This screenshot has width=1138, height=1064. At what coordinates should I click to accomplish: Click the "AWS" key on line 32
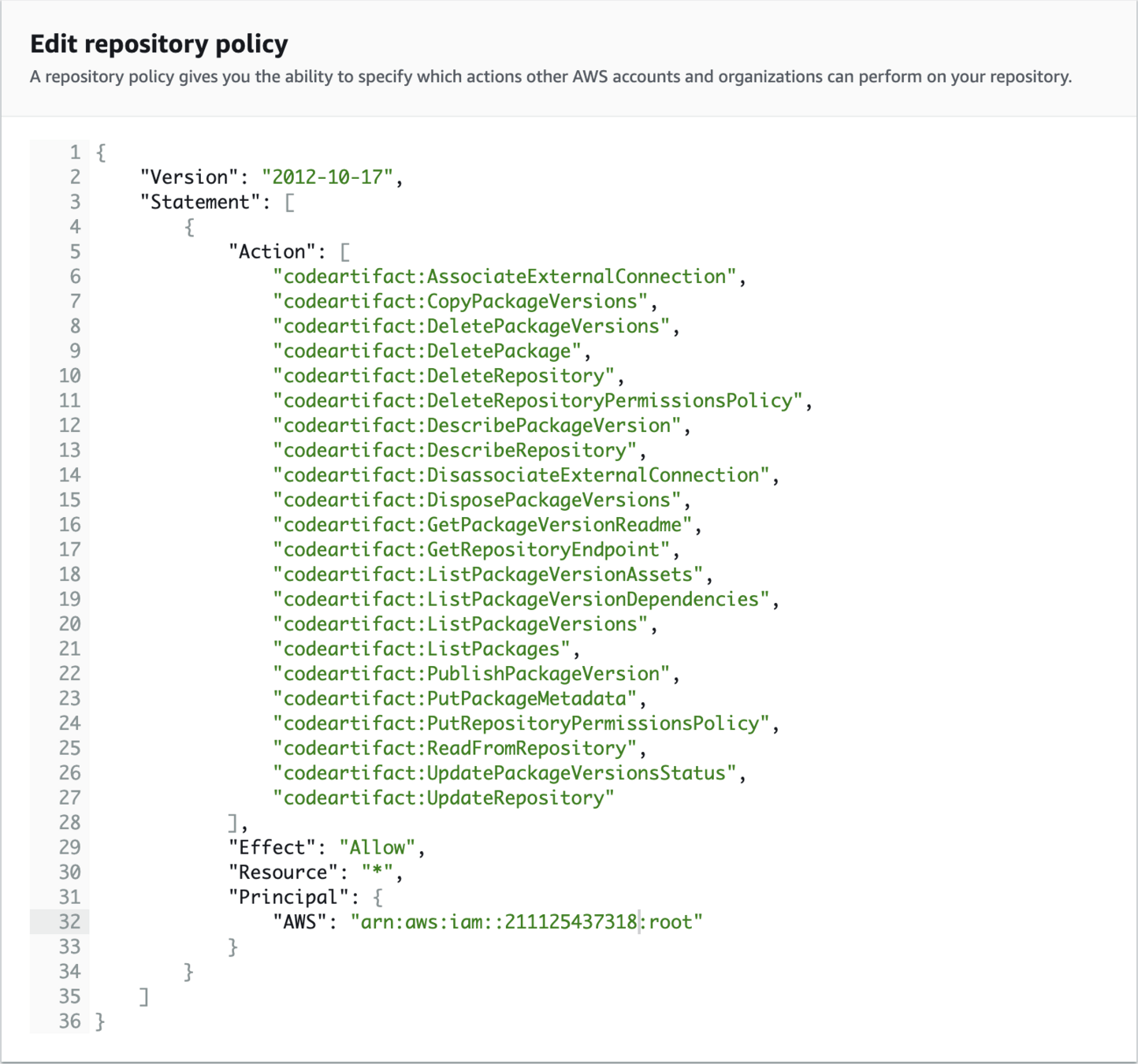point(299,922)
